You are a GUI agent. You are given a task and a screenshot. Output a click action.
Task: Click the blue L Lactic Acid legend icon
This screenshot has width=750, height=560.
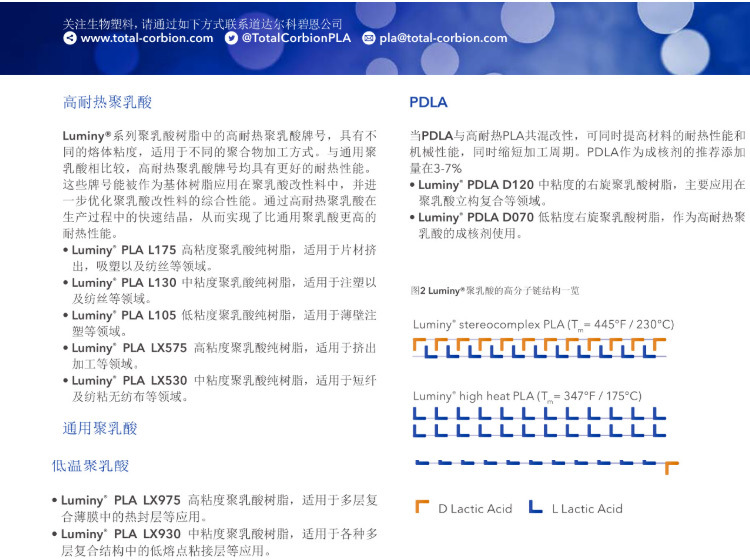click(535, 506)
